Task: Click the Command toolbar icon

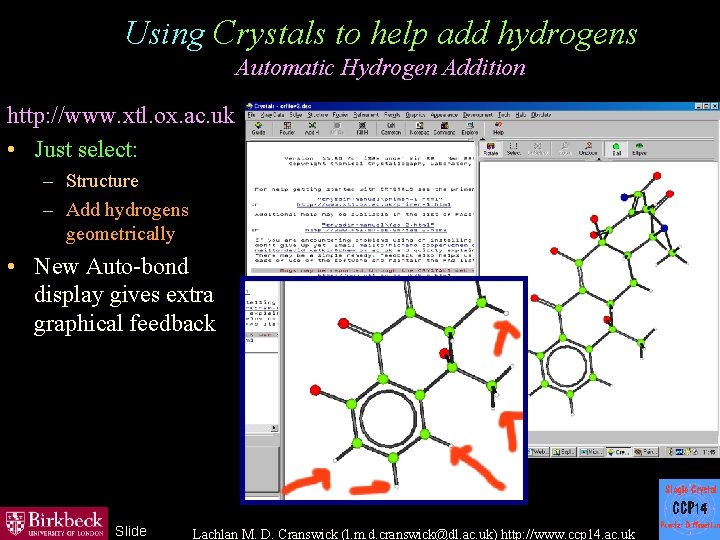Action: coord(444,128)
